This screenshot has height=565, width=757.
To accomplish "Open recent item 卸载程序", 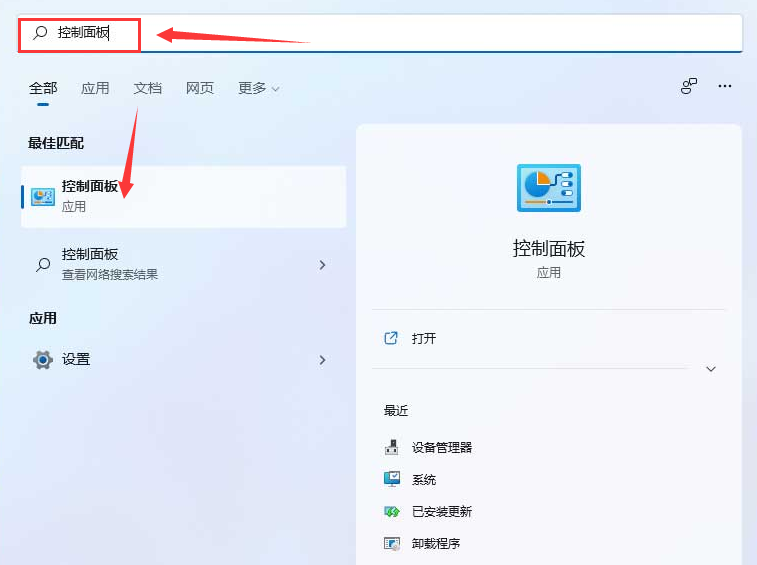I will coord(435,543).
